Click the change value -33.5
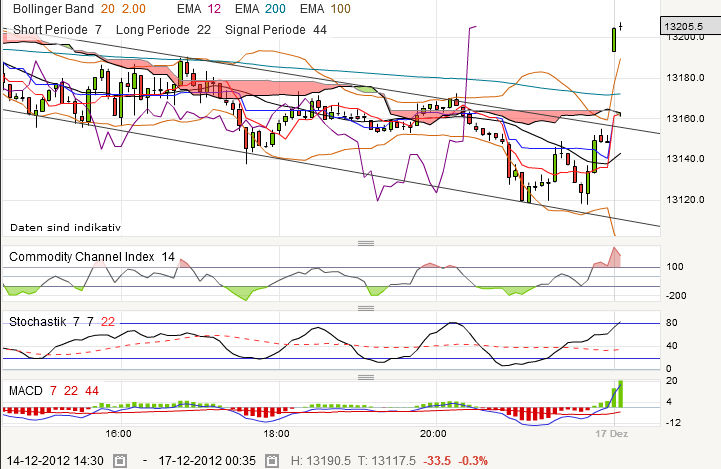The image size is (721, 469). pyautogui.click(x=437, y=460)
